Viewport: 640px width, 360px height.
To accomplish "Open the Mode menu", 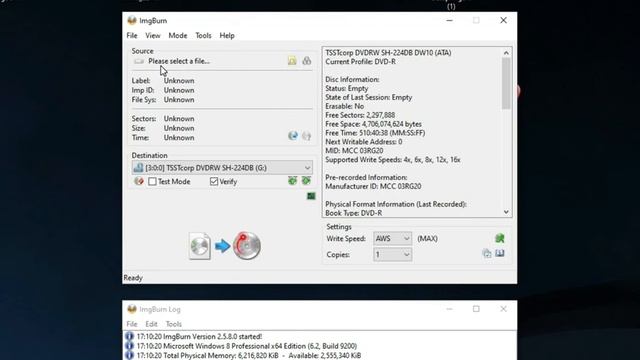I will pyautogui.click(x=178, y=36).
